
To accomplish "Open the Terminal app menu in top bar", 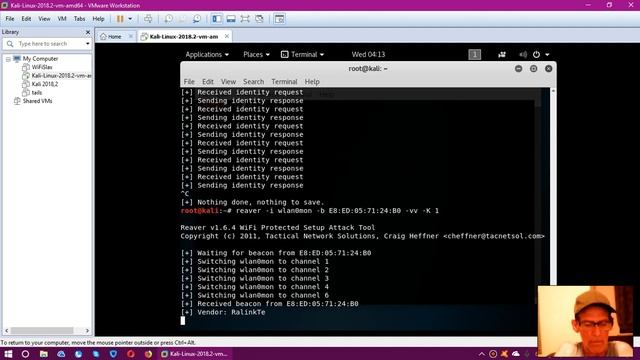I will pyautogui.click(x=302, y=54).
